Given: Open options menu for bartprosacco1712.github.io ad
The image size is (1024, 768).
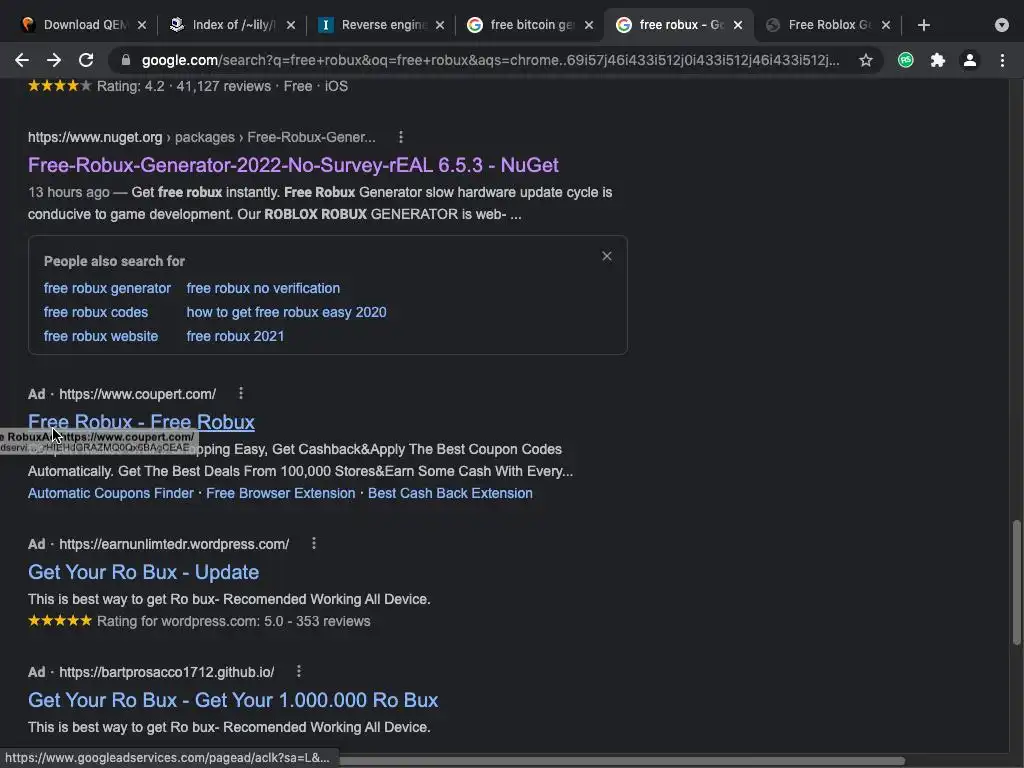Looking at the screenshot, I should click(298, 671).
